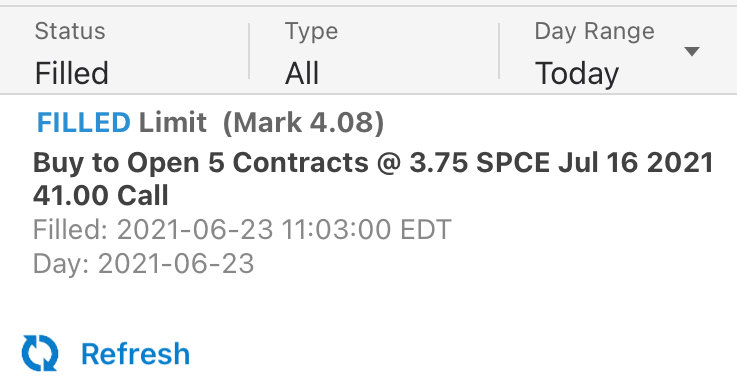737x384 pixels.
Task: Click the Today value under Day Range
Action: (577, 74)
